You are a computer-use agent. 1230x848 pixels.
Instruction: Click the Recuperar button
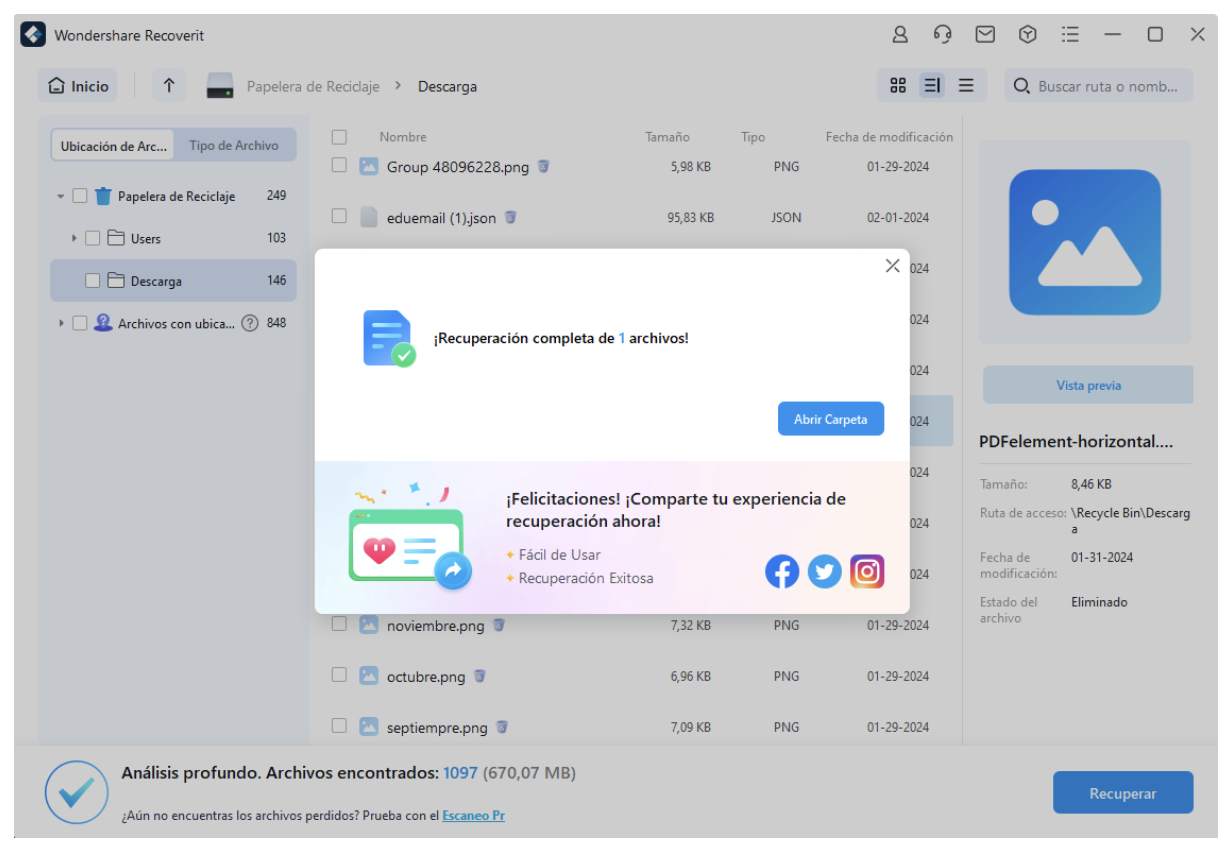pos(1123,793)
